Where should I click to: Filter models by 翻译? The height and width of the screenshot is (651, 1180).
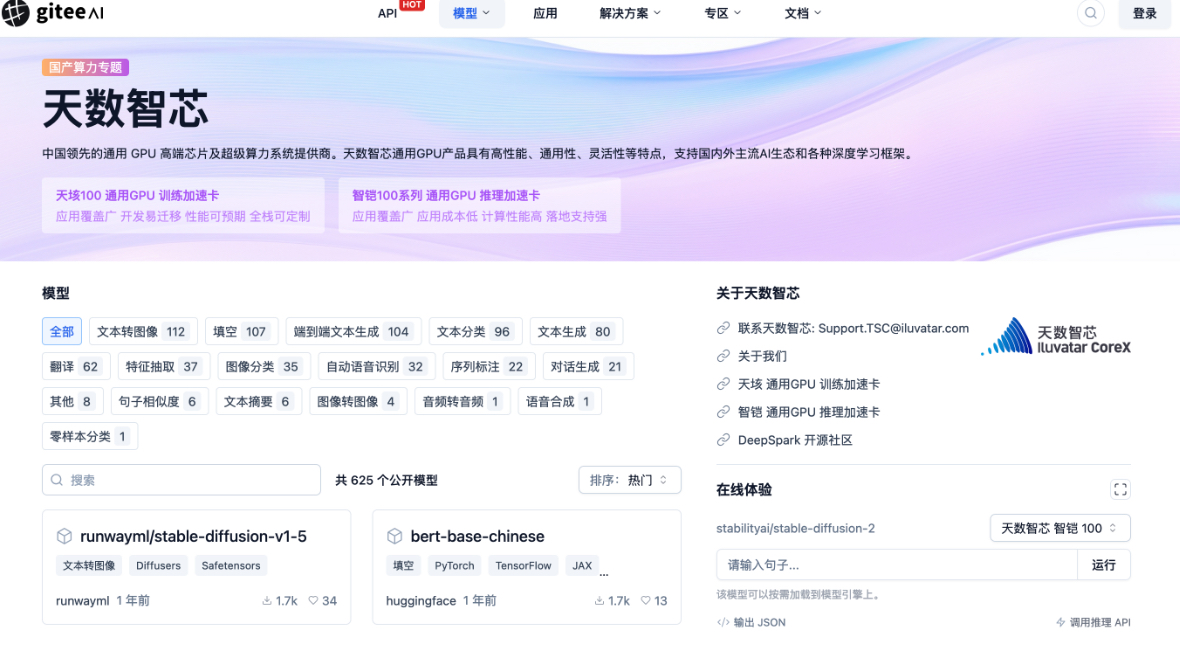click(76, 367)
